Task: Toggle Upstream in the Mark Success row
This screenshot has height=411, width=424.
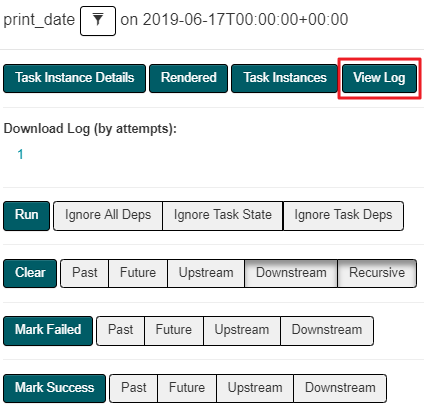Action: [x=255, y=388]
